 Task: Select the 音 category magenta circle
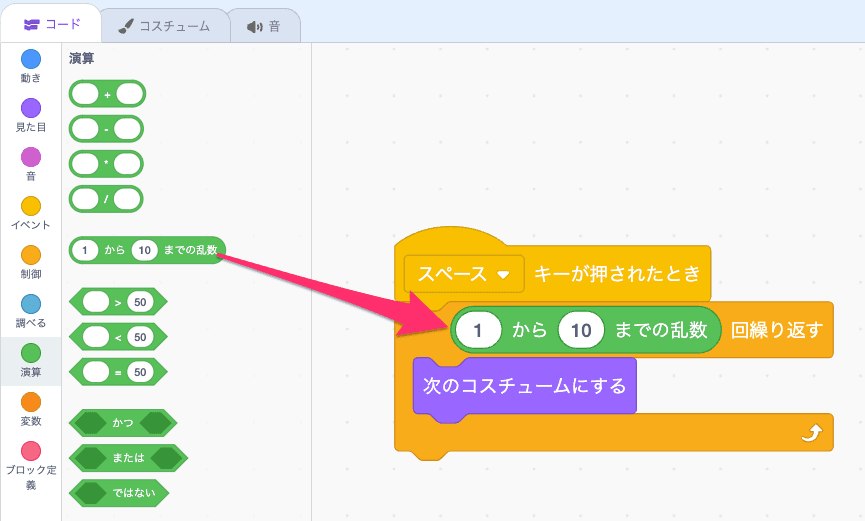(x=31, y=157)
